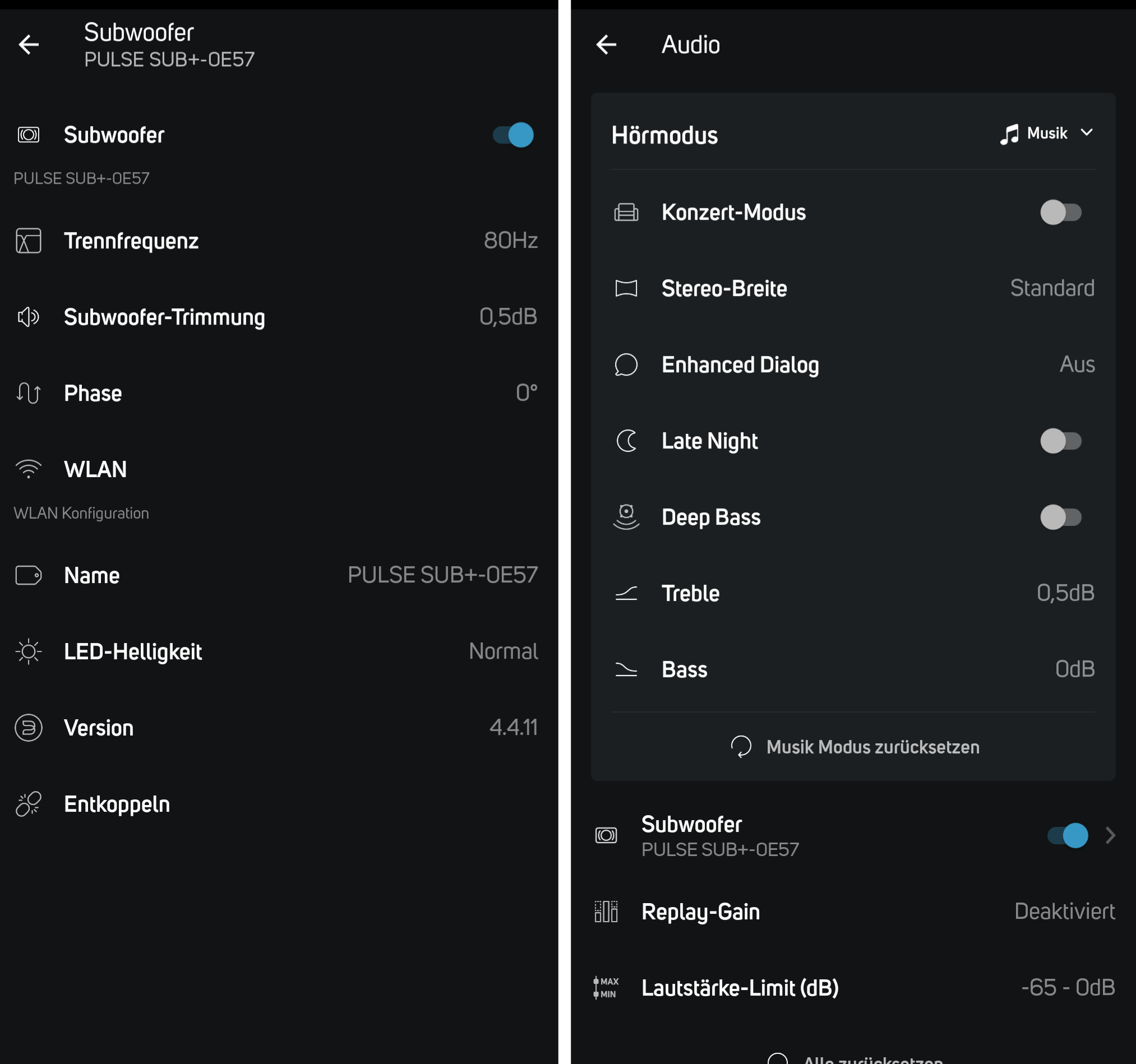Click the Lautstärke-Limit max/min icon
The image size is (1136, 1064).
[x=606, y=987]
